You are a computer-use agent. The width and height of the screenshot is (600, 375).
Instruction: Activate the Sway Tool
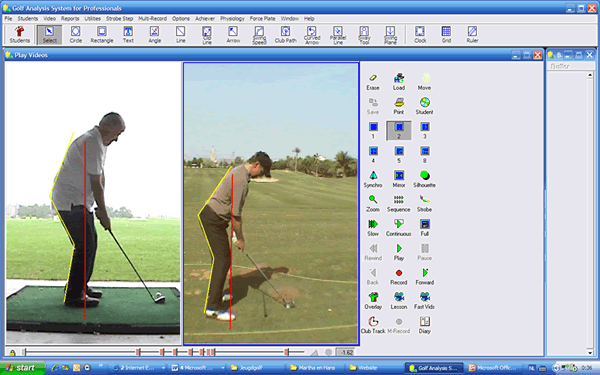click(x=364, y=35)
